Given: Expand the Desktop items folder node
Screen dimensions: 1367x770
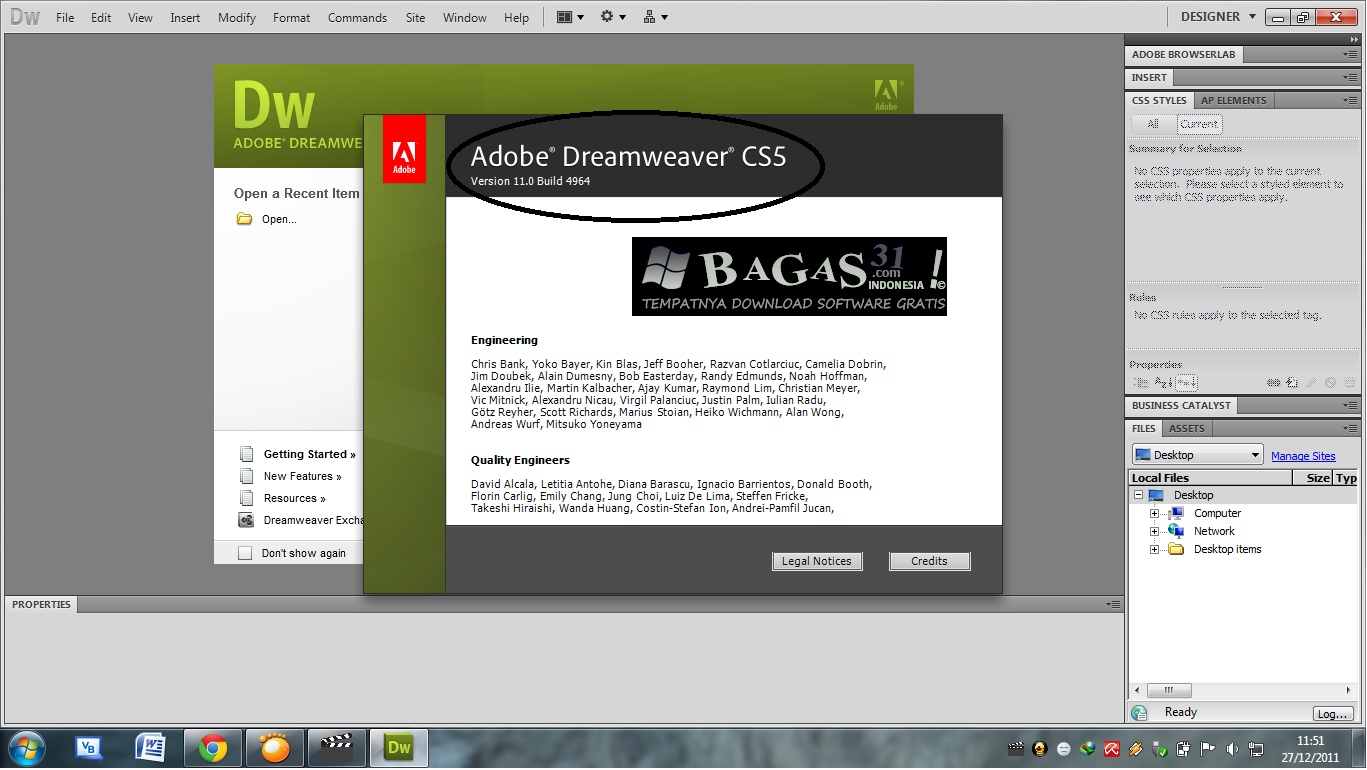Looking at the screenshot, I should click(1154, 549).
